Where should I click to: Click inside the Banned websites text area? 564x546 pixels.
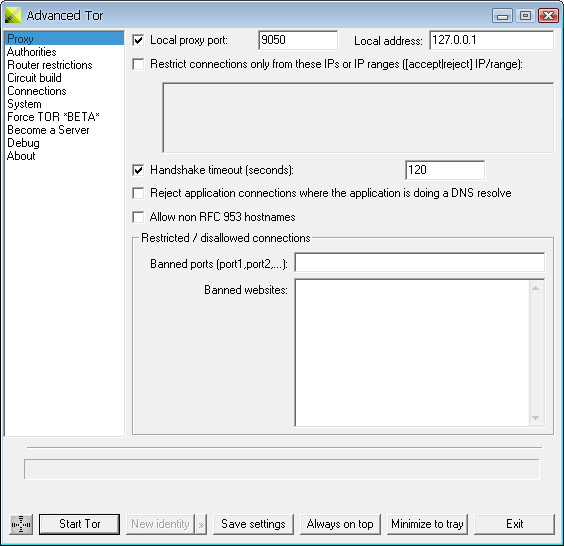pyautogui.click(x=412, y=353)
